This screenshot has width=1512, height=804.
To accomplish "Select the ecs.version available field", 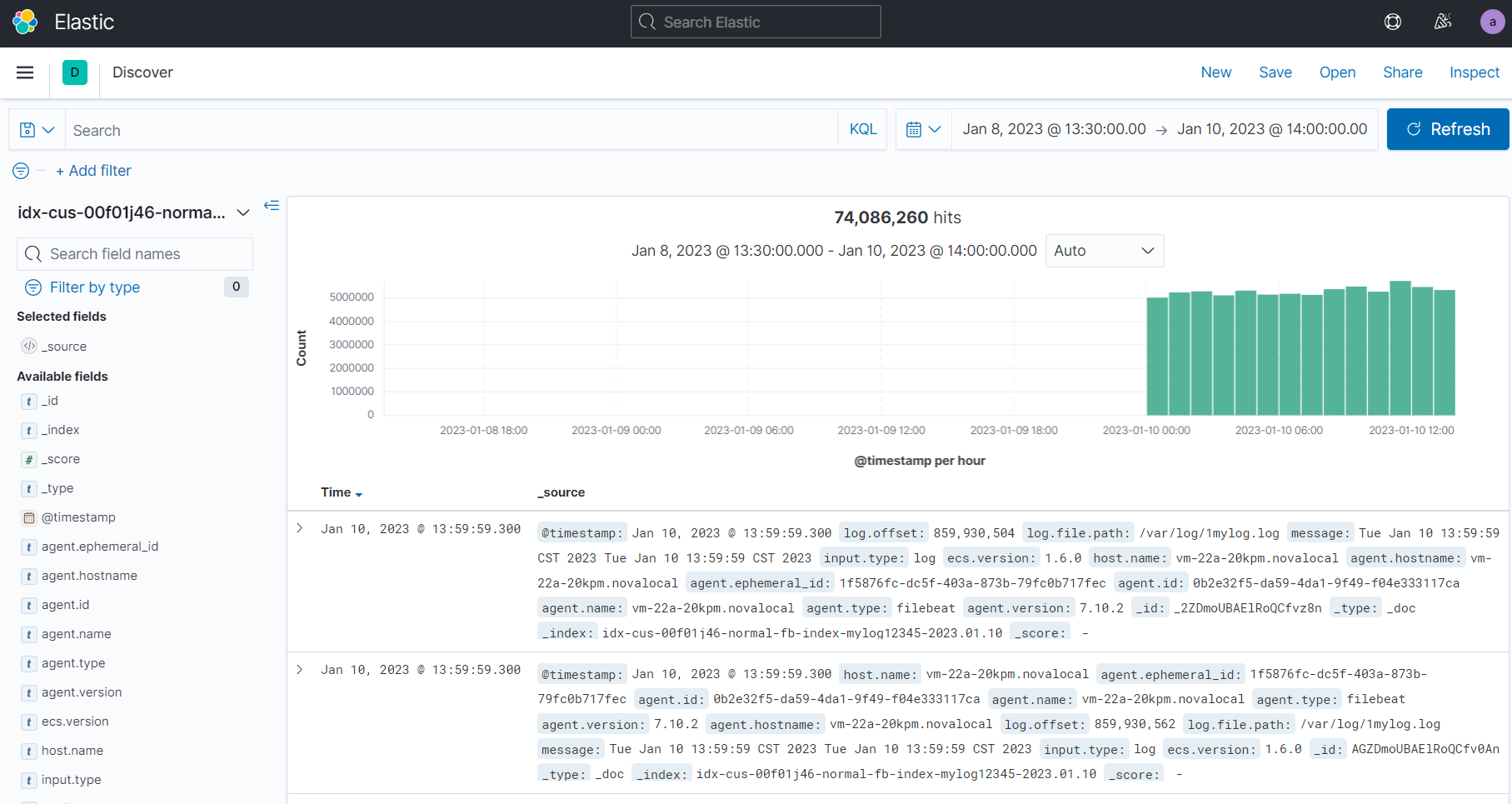I will pos(75,722).
